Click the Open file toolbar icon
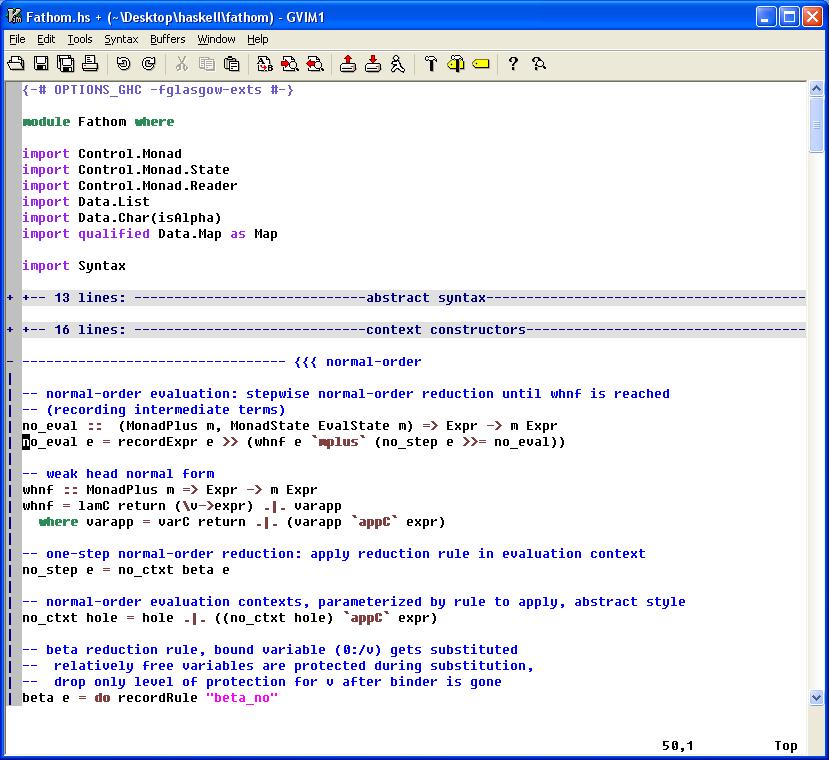The height and width of the screenshot is (760, 830). (x=17, y=64)
